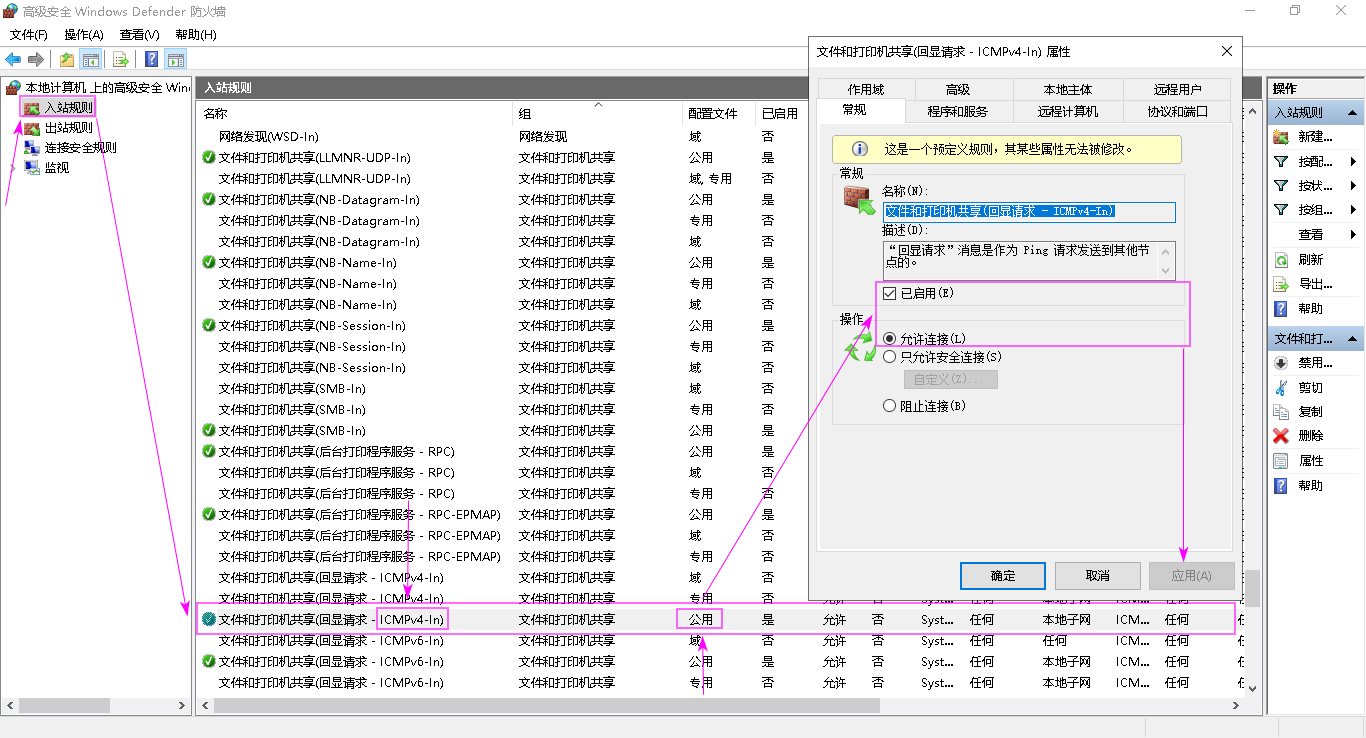Open the 操作(A) menu
The image size is (1366, 738).
pos(84,34)
